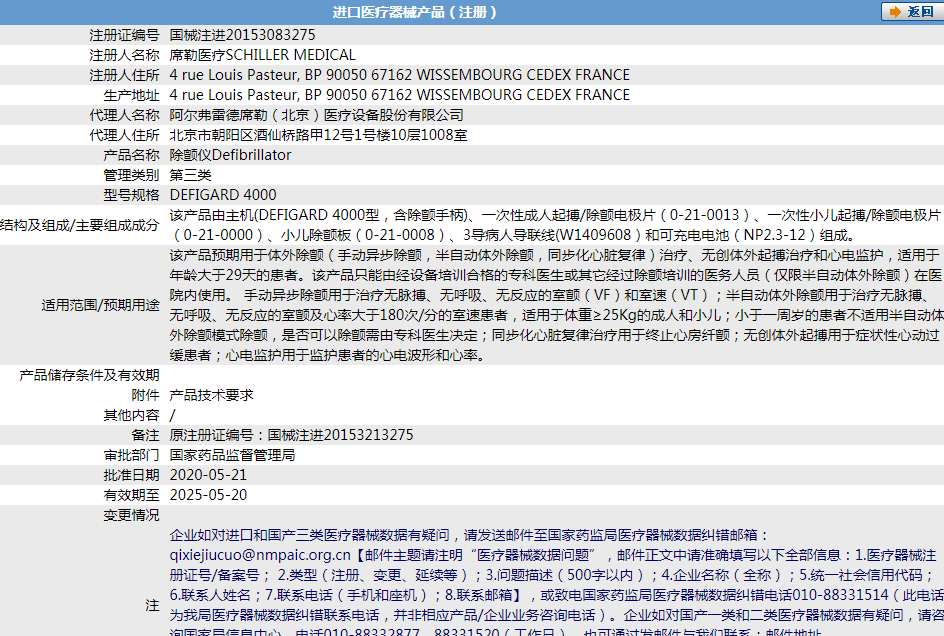Click the 结构及组成/主要组成成分 label
Screen dimensions: 944x636
click(79, 225)
